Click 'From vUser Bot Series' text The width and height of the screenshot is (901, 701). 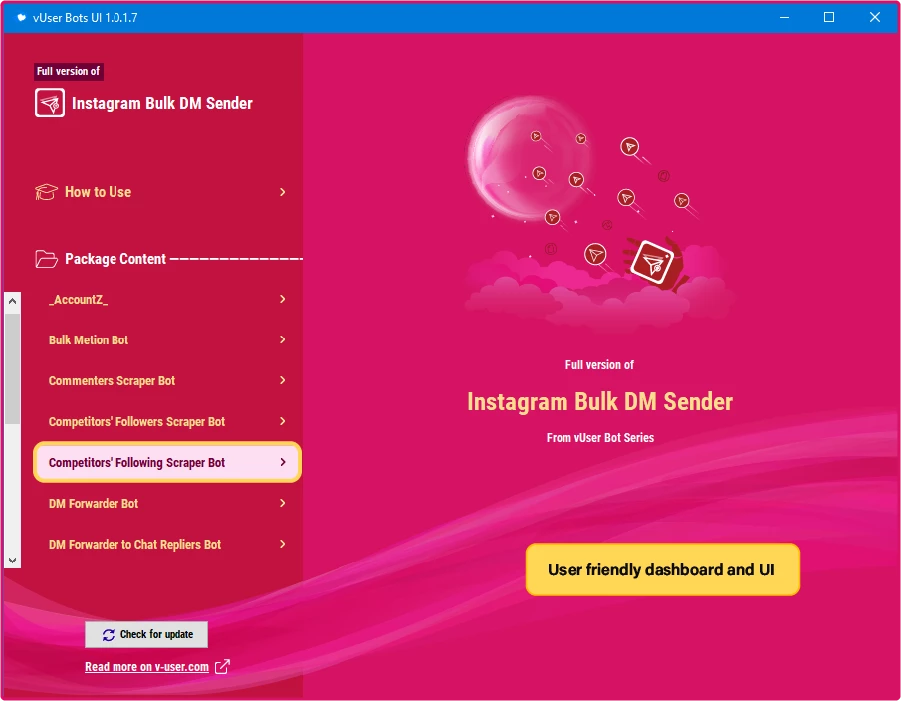tap(600, 438)
